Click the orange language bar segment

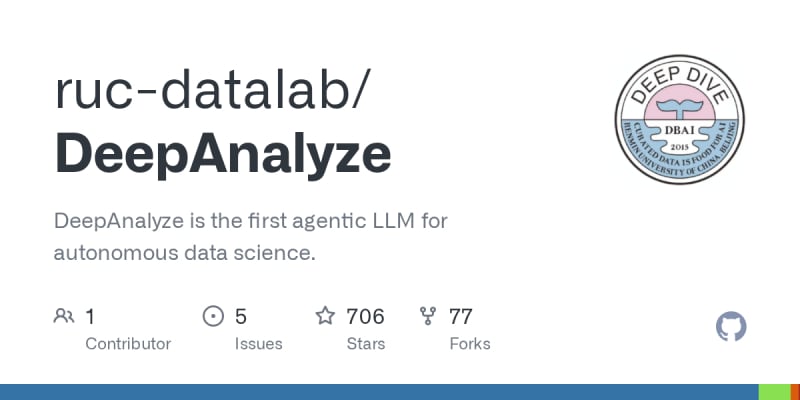point(793,392)
